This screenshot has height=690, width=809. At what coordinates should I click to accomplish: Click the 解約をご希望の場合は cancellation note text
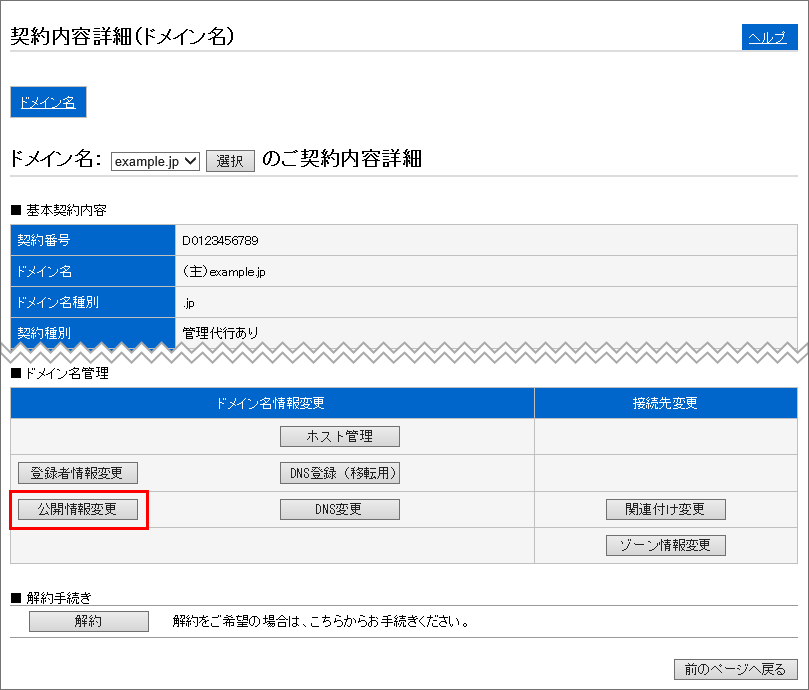coord(320,621)
